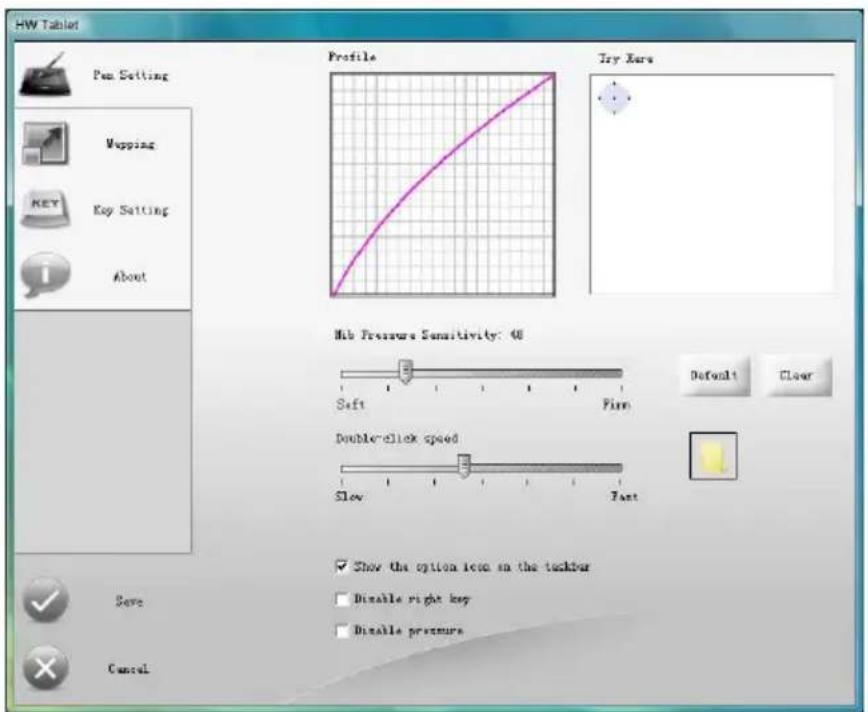Viewport: 868px width, 712px height.
Task: Click the Key Setting keyboard icon
Action: click(x=46, y=209)
